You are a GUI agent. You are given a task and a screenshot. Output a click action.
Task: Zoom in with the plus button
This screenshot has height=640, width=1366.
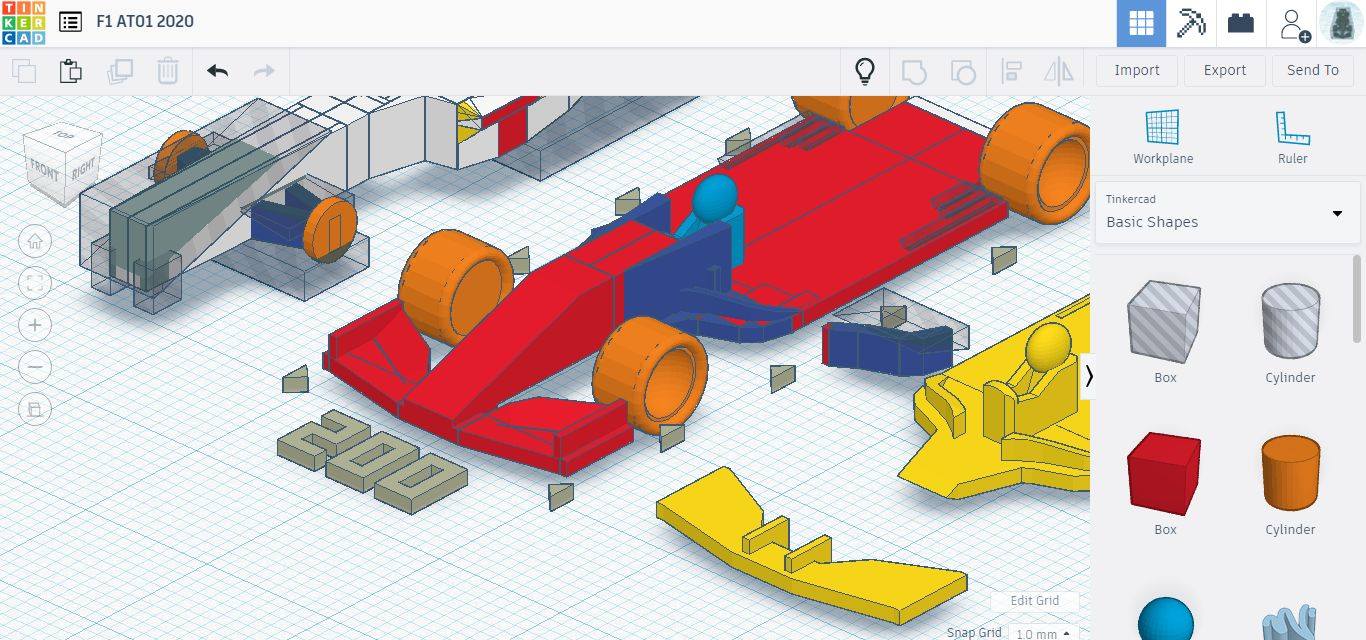point(35,325)
